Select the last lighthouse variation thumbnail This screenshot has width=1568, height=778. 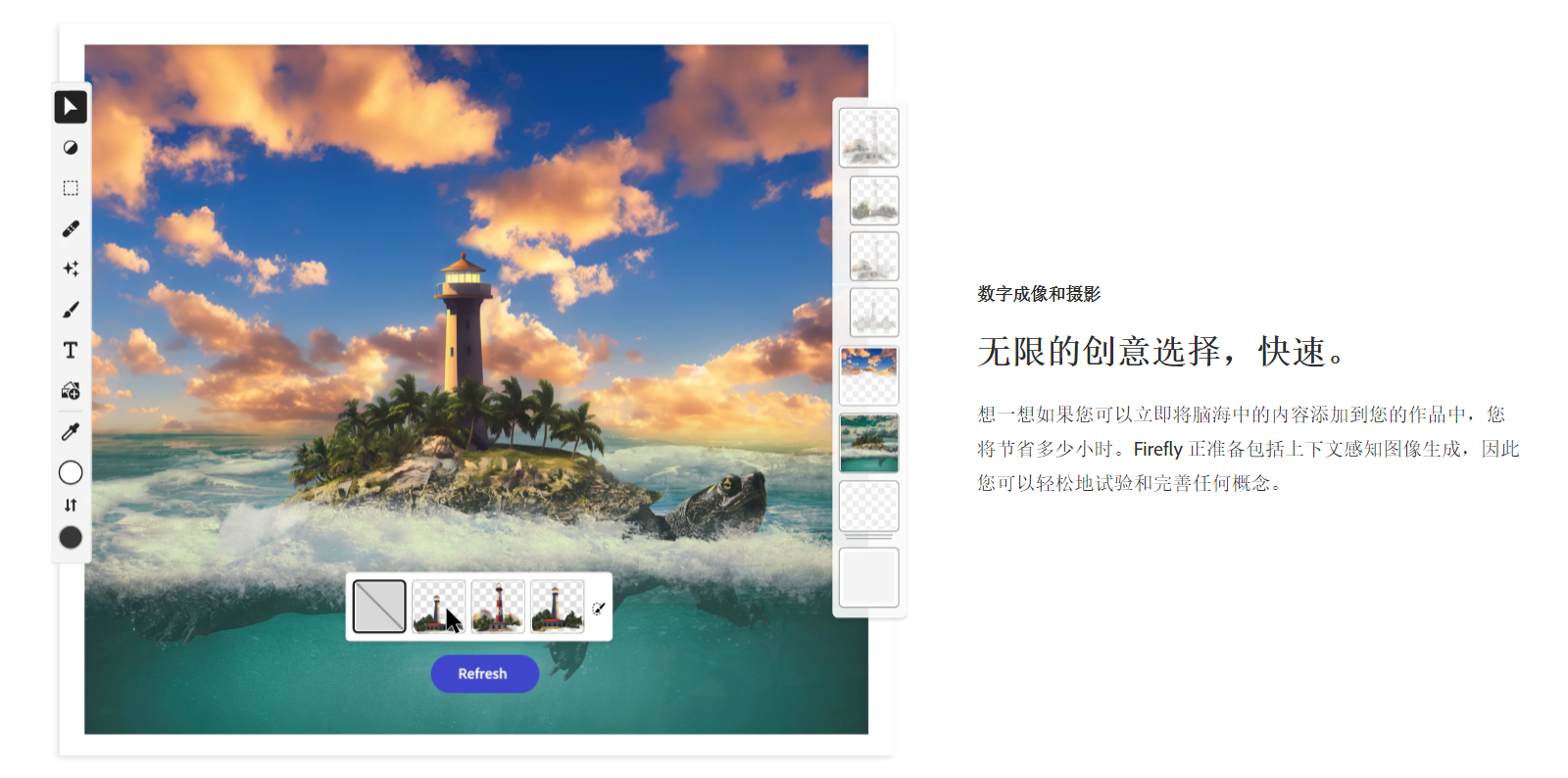[557, 607]
